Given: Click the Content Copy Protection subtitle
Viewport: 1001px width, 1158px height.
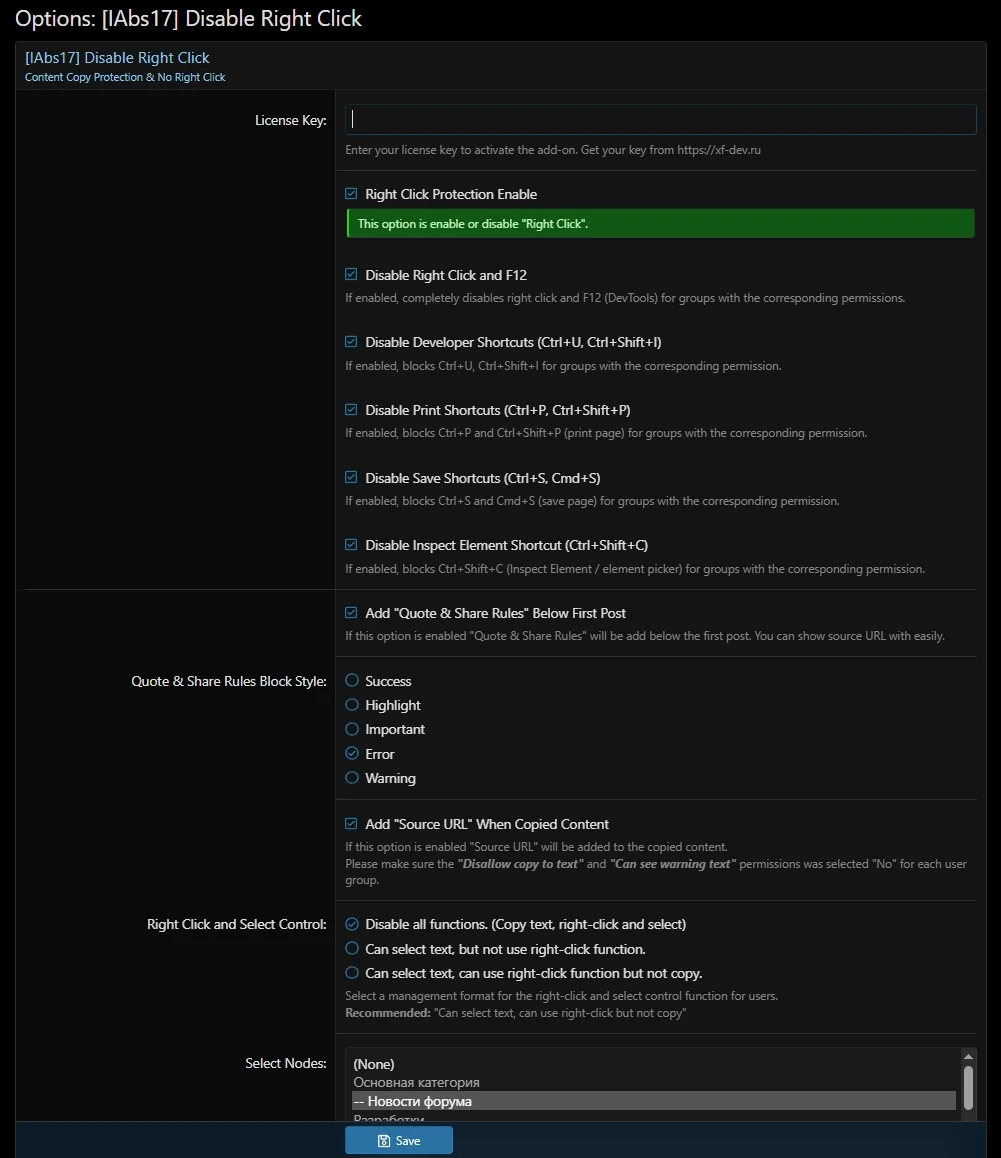Looking at the screenshot, I should click(x=125, y=77).
